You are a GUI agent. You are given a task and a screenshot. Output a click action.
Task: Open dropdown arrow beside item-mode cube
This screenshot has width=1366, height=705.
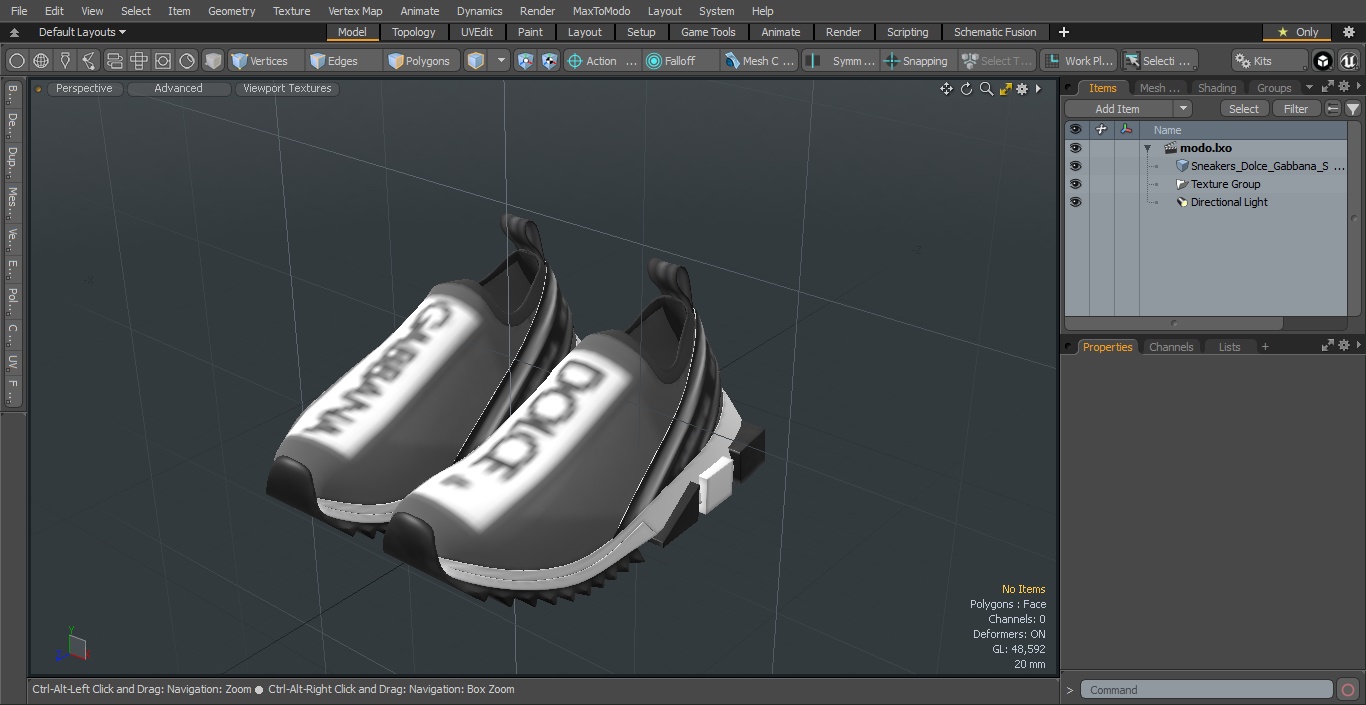click(501, 61)
